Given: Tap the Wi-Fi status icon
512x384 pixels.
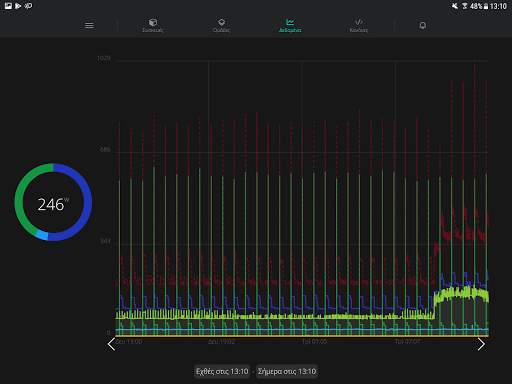Looking at the screenshot, I should point(464,6).
